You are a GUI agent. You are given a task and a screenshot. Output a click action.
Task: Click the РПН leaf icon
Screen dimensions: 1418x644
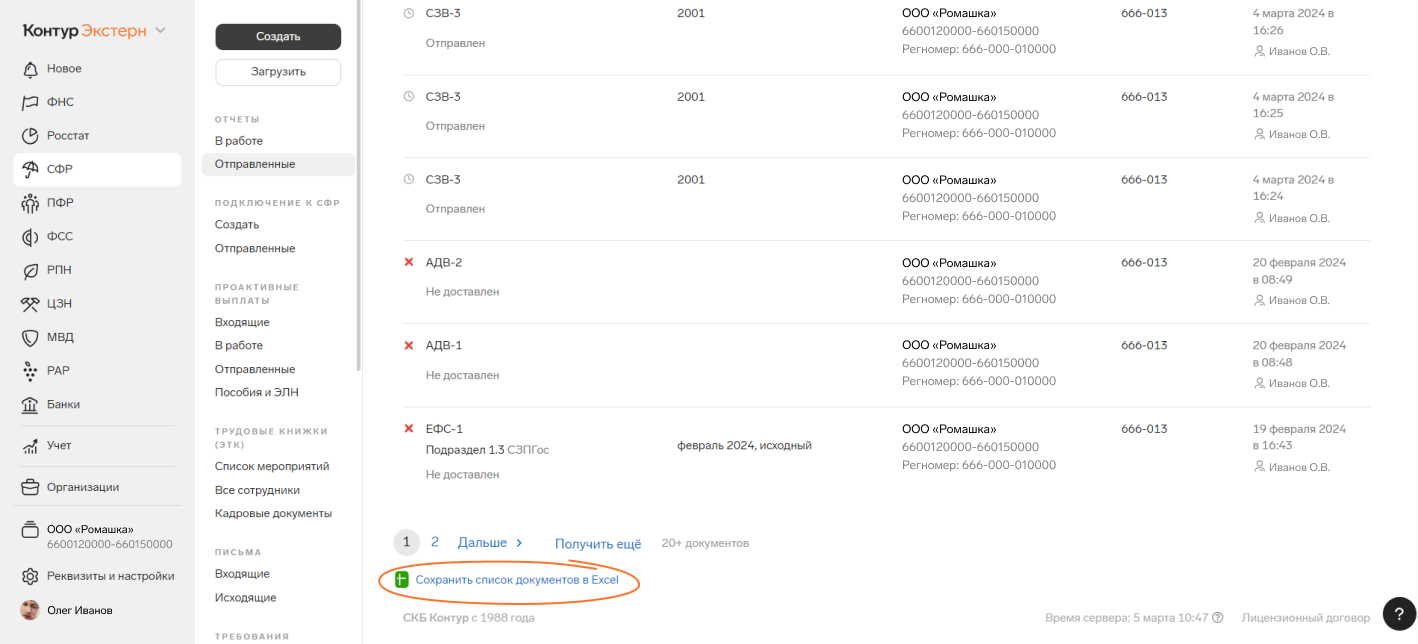(x=30, y=270)
